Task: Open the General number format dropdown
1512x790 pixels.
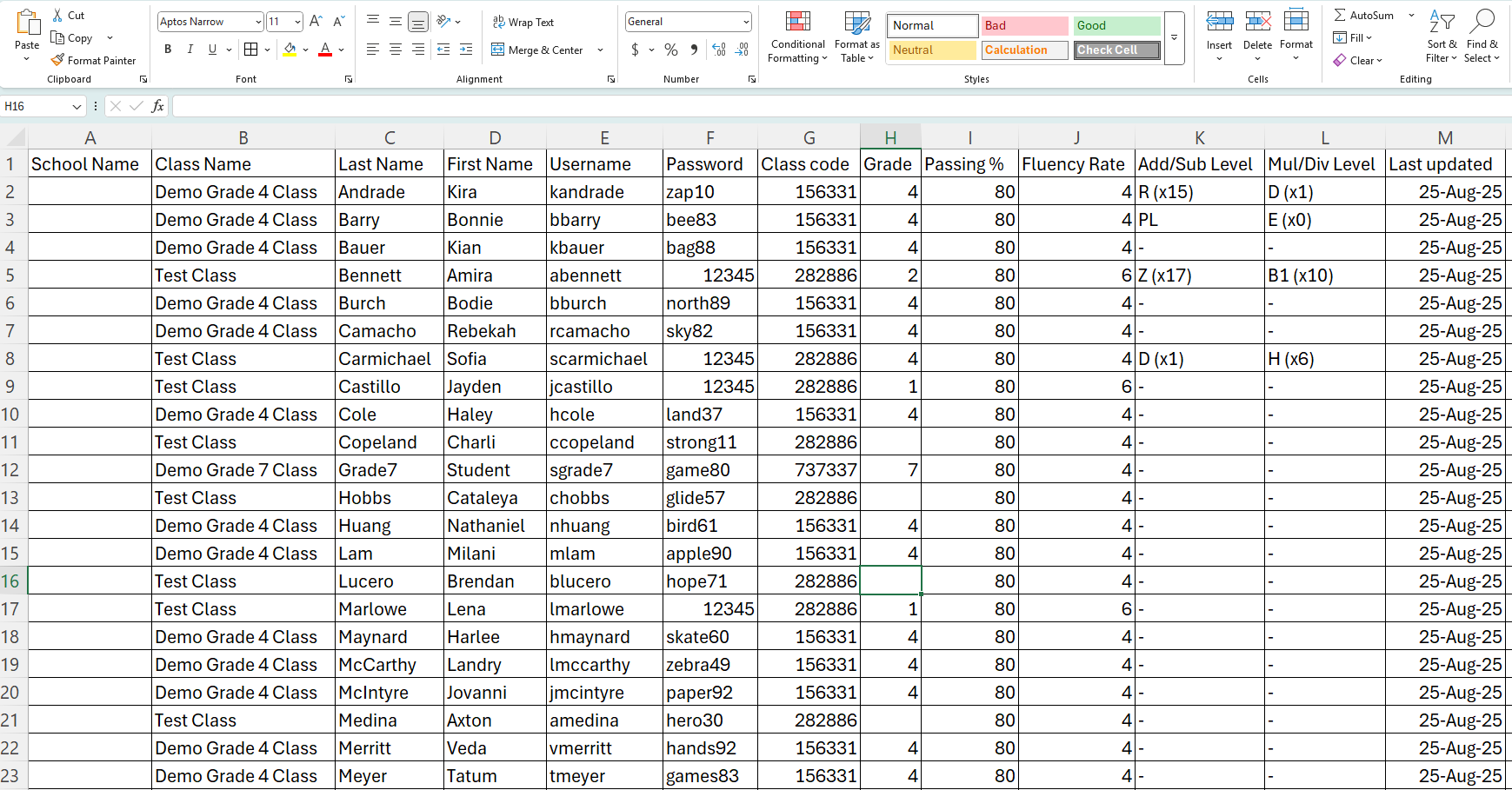Action: pos(746,22)
